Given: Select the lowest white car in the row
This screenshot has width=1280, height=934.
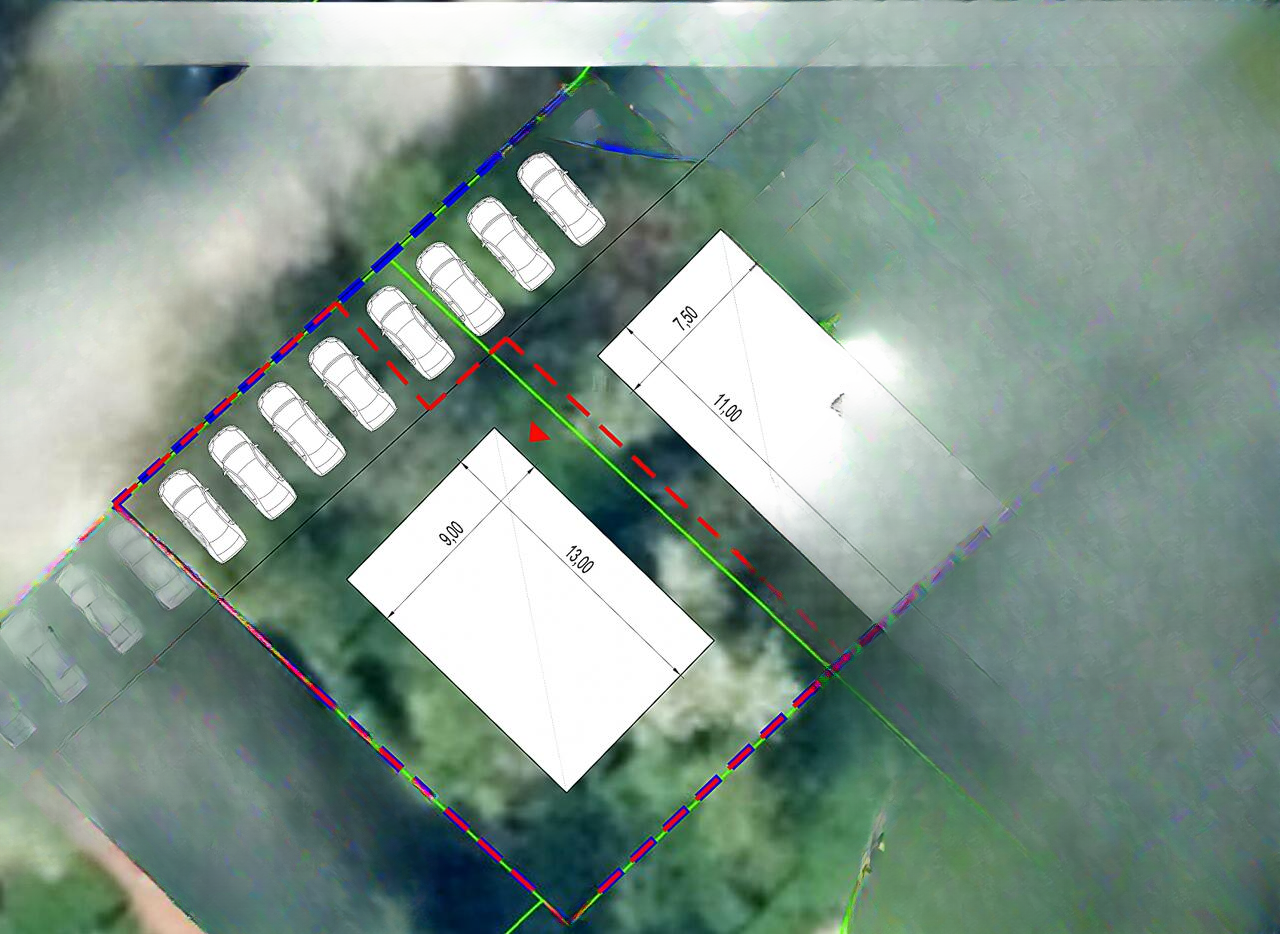Looking at the screenshot, I should (x=202, y=516).
